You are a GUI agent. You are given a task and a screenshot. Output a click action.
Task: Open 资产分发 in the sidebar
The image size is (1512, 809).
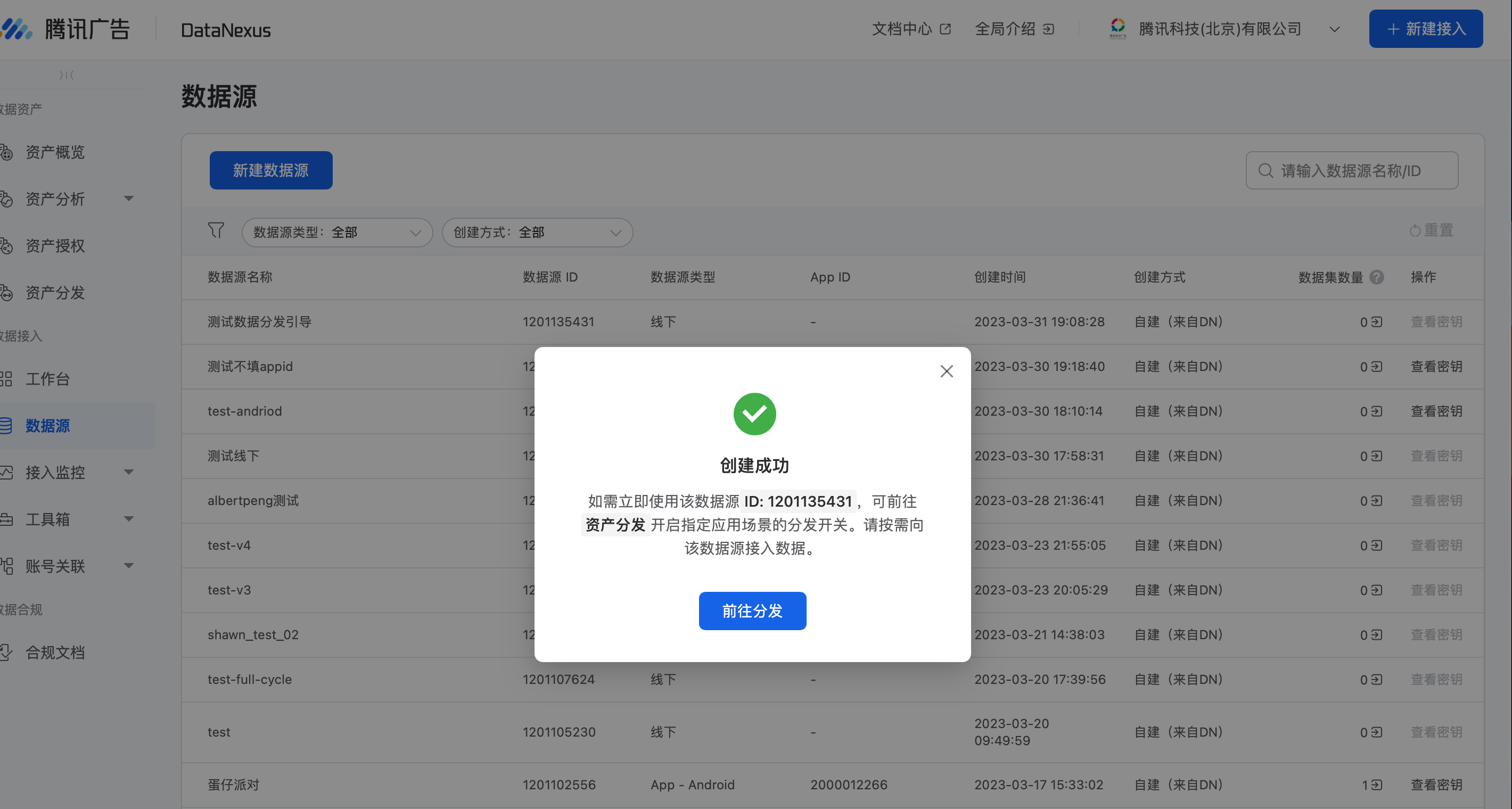[55, 293]
